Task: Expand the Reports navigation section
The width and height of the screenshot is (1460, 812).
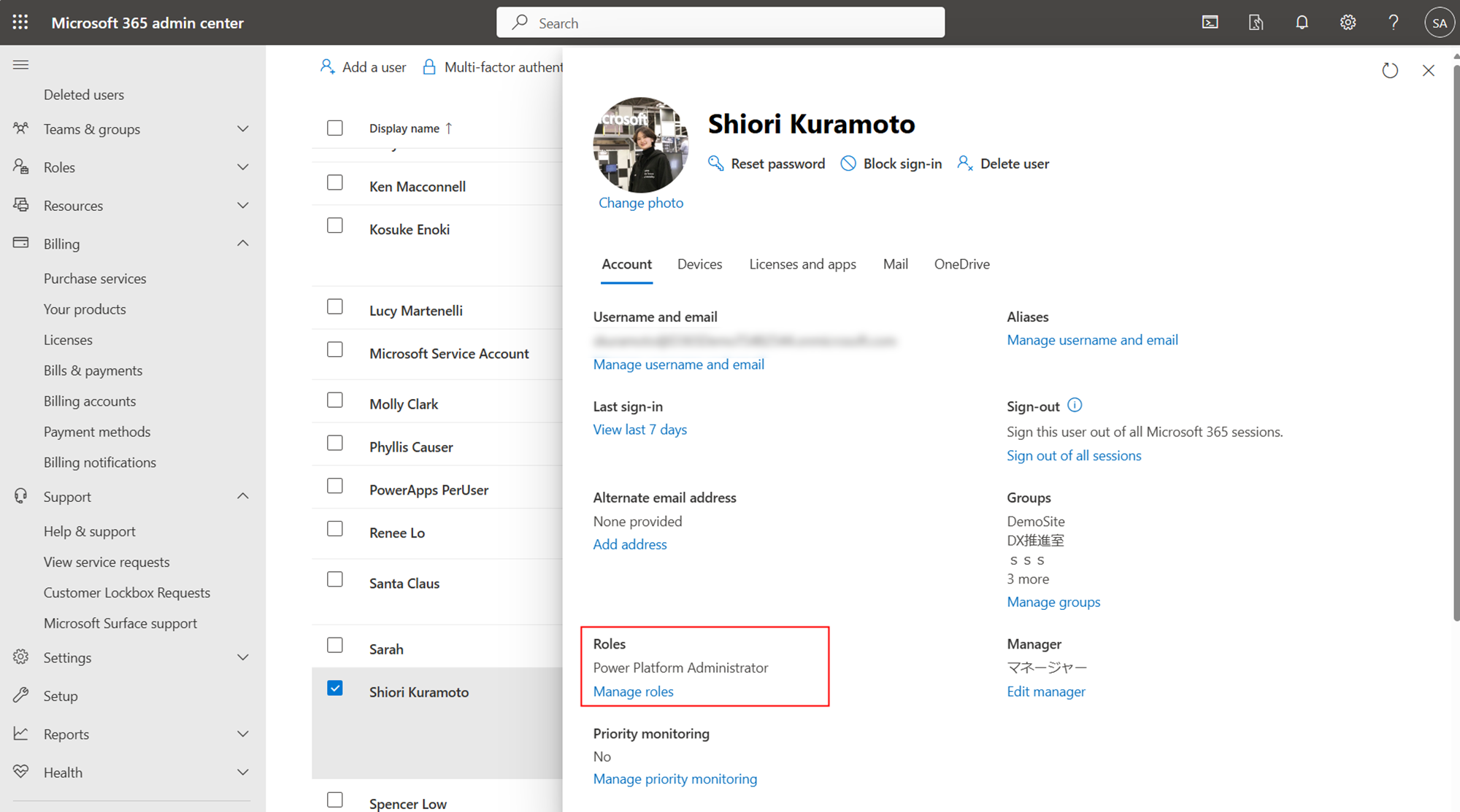Action: click(x=243, y=734)
